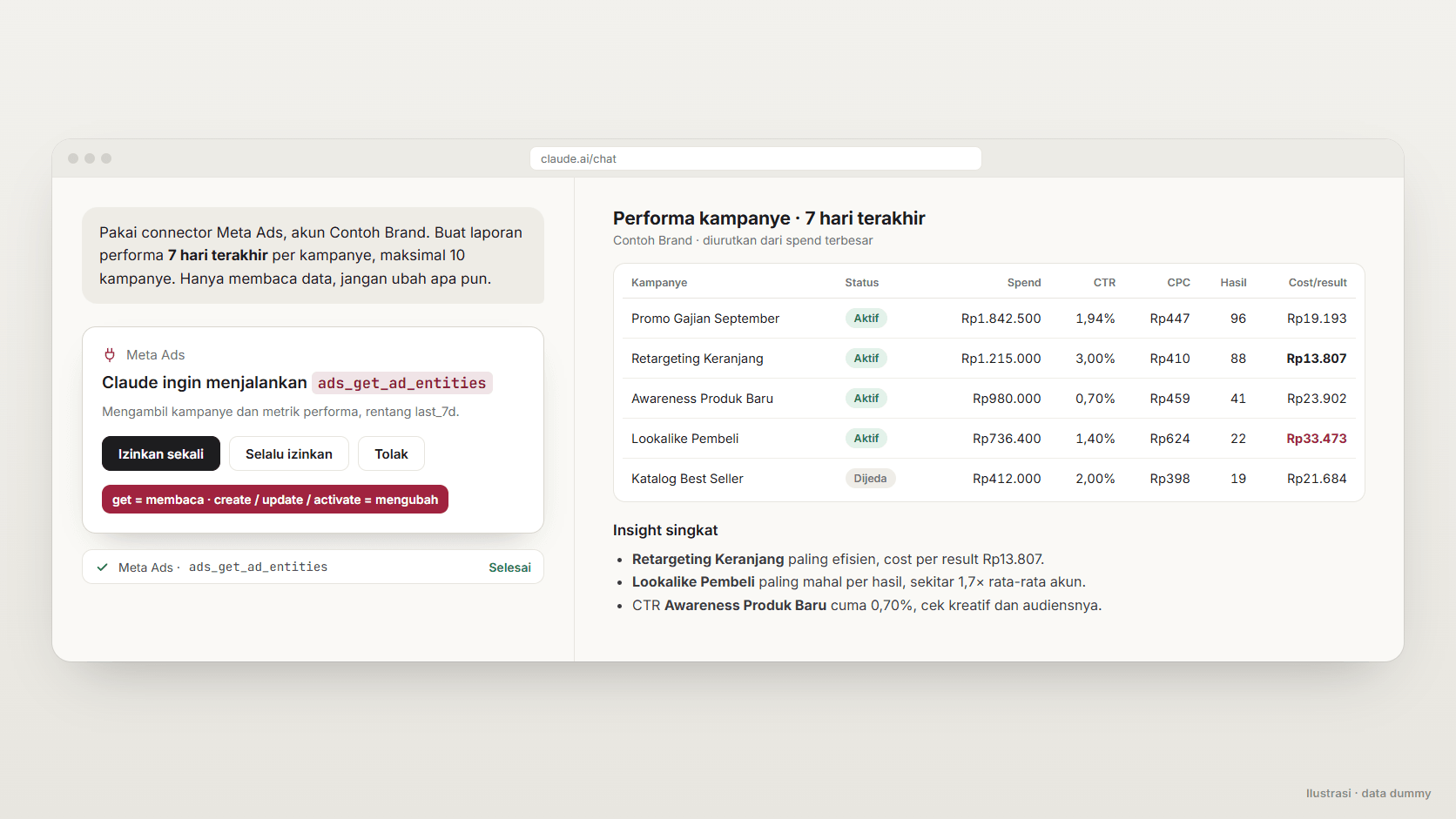Click the red Rp33.473 cost/result value
The image size is (1456, 819).
[1317, 439]
